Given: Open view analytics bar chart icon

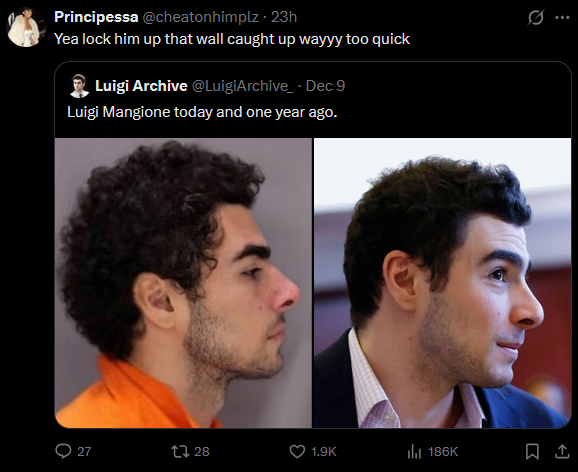Looking at the screenshot, I should click(414, 451).
